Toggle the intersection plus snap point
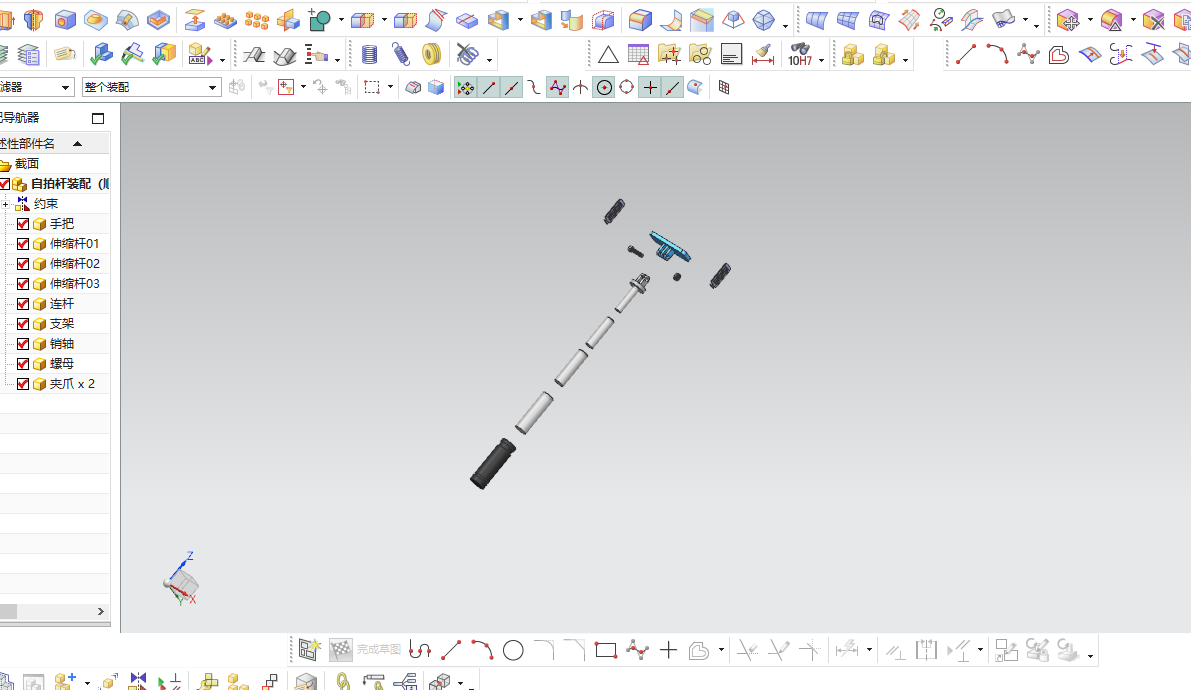The height and width of the screenshot is (690, 1191). coord(650,87)
